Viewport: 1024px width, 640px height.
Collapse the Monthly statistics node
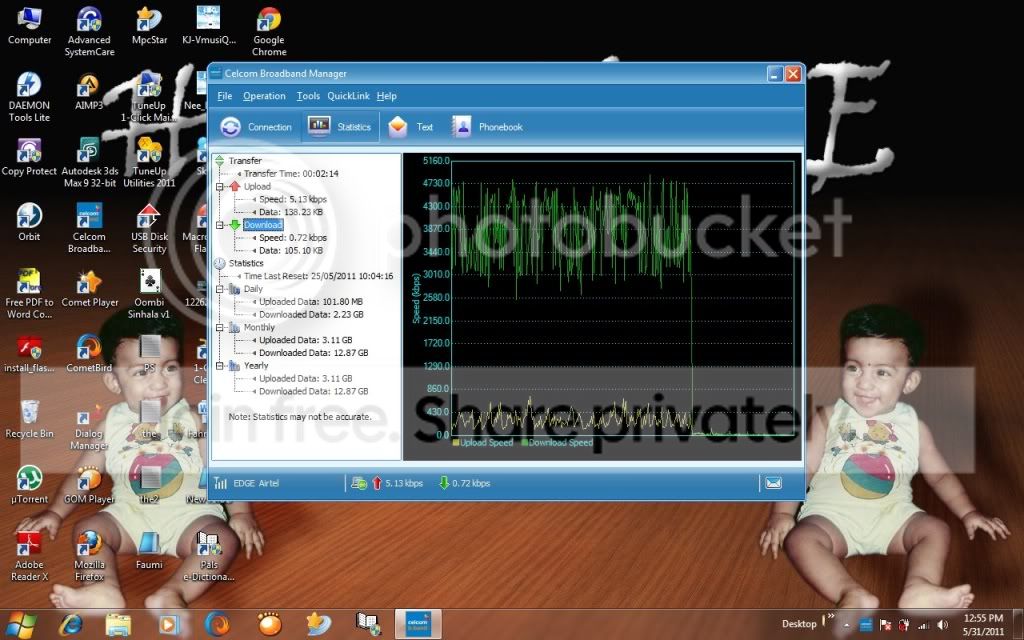pos(220,328)
